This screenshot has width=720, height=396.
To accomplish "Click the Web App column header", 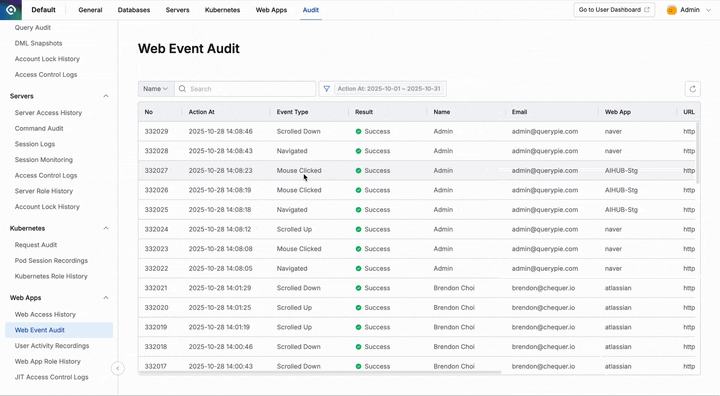I will pos(618,112).
